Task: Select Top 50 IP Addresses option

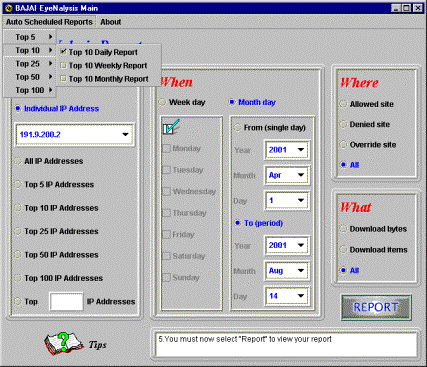Action: 18,255
